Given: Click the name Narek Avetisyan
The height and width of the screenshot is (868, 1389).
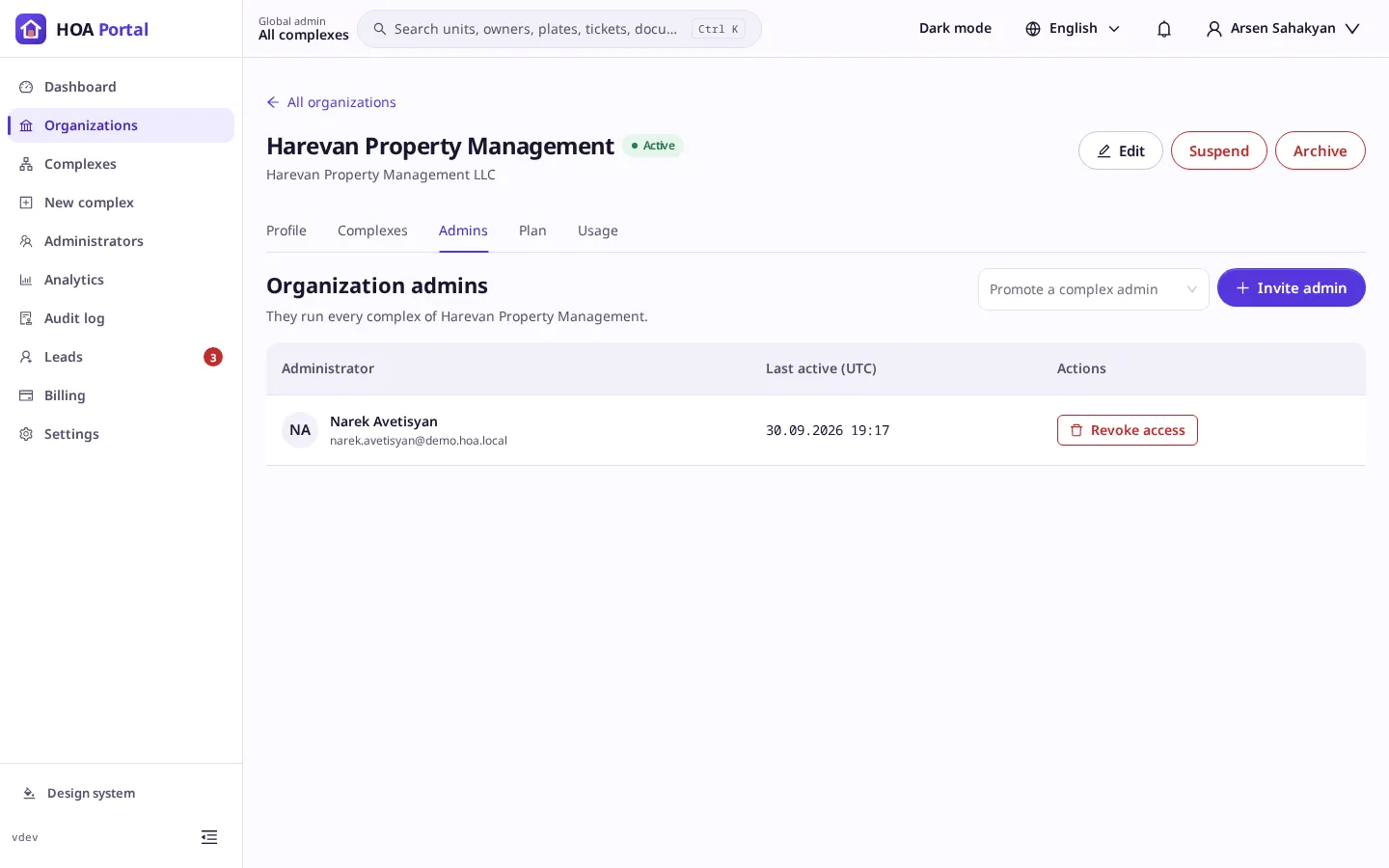Looking at the screenshot, I should point(384,421).
